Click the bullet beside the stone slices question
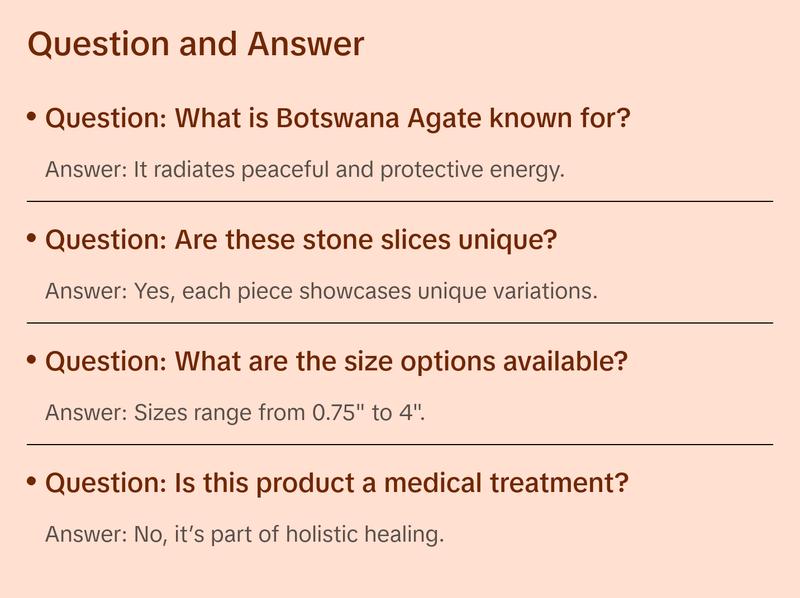Screen dimensions: 800x598 coord(32,239)
